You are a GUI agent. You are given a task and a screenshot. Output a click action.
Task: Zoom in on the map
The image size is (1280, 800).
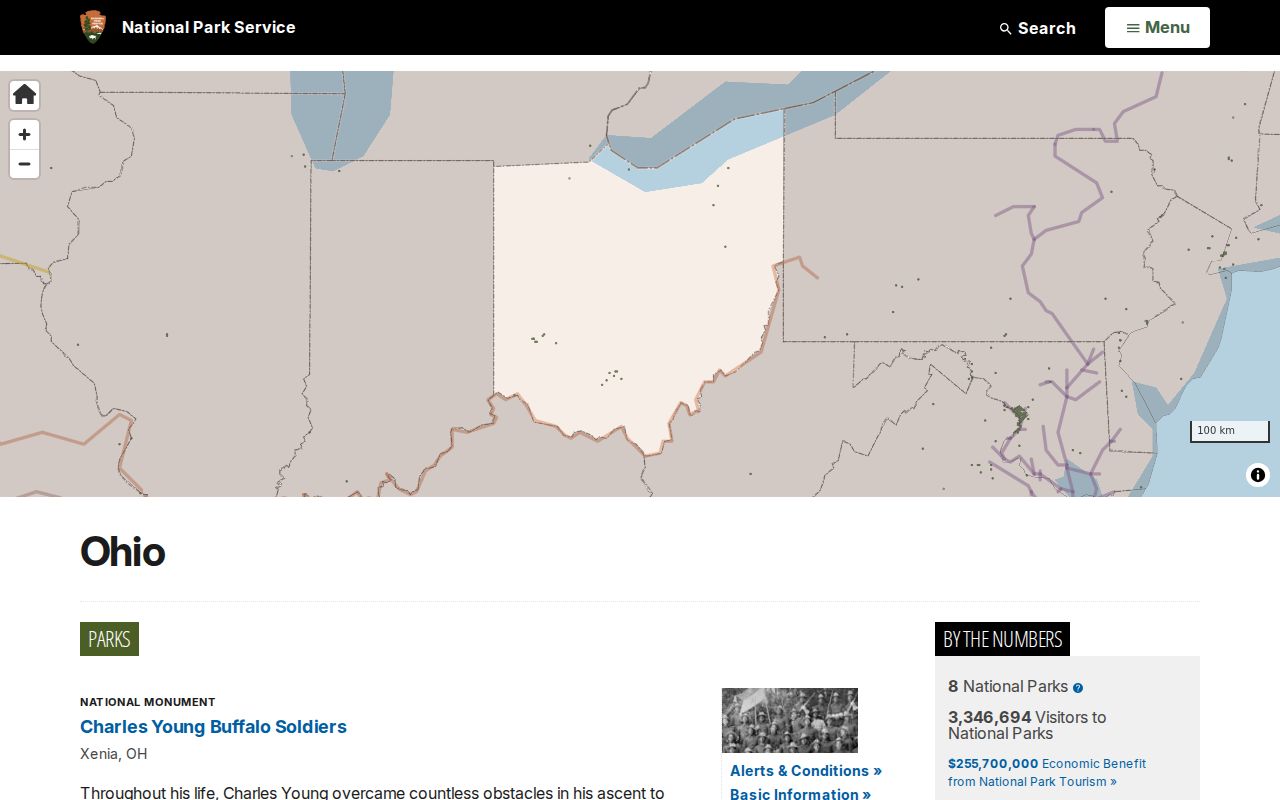point(25,134)
